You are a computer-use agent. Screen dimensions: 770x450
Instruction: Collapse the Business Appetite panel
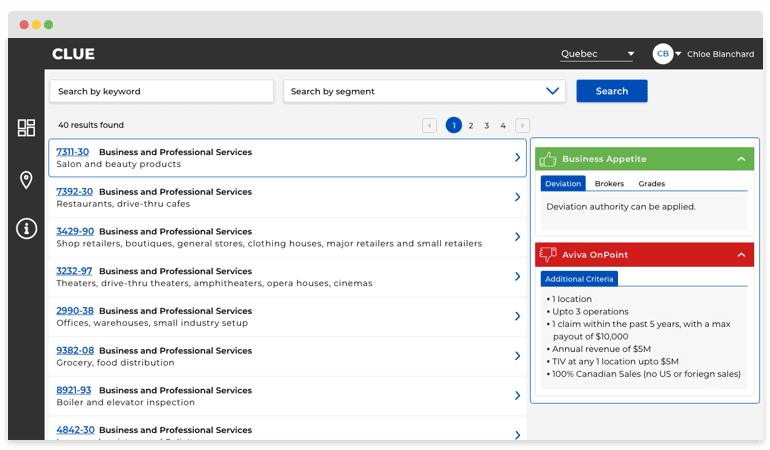(x=741, y=159)
